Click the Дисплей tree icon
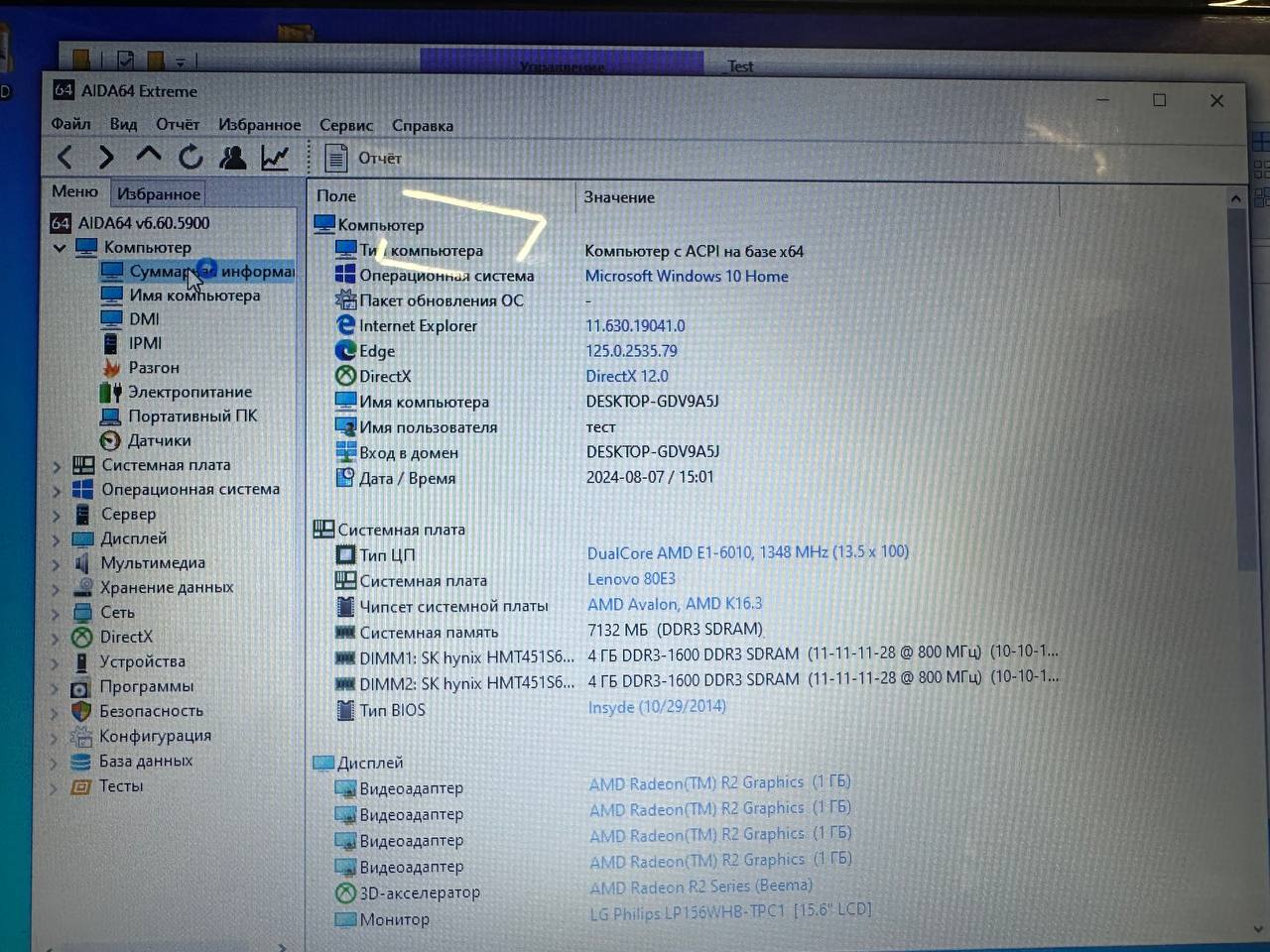 83,538
